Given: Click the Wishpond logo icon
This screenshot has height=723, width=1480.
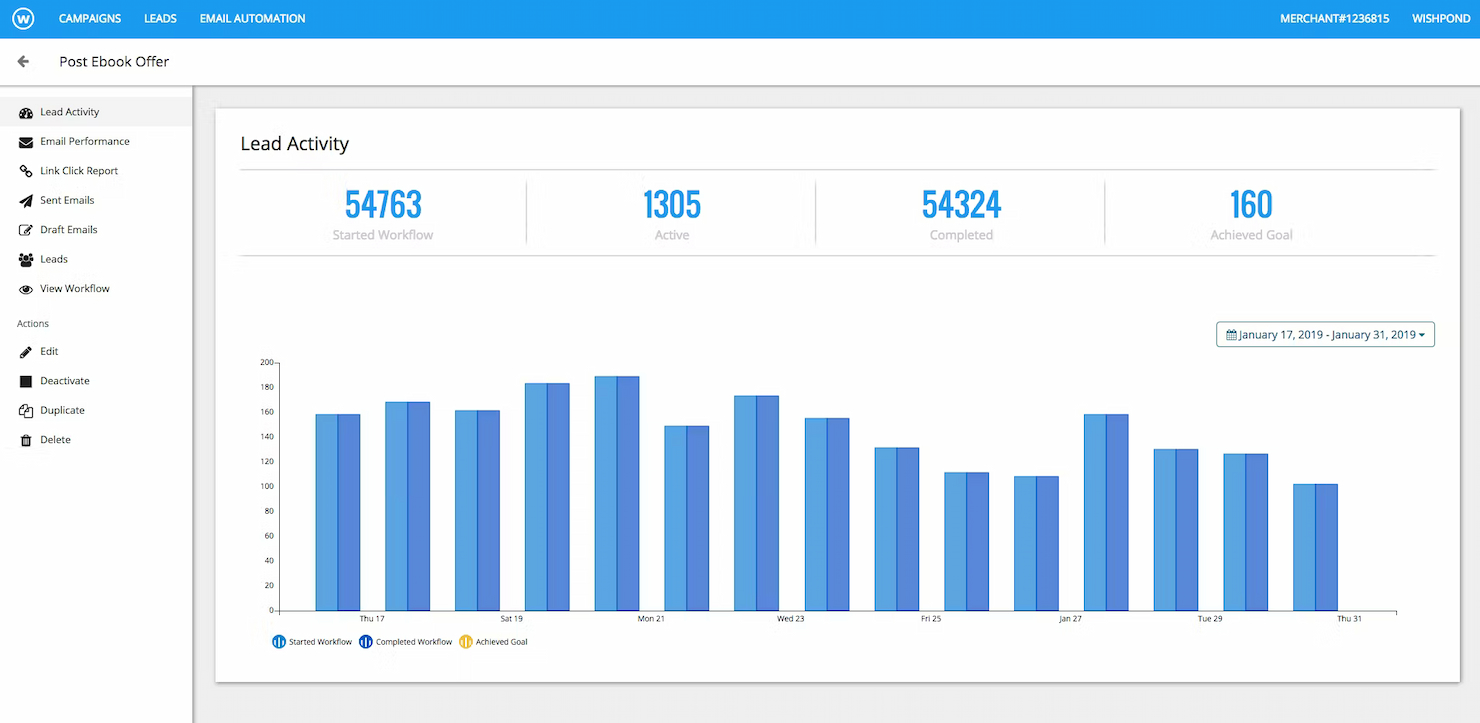Looking at the screenshot, I should [22, 18].
